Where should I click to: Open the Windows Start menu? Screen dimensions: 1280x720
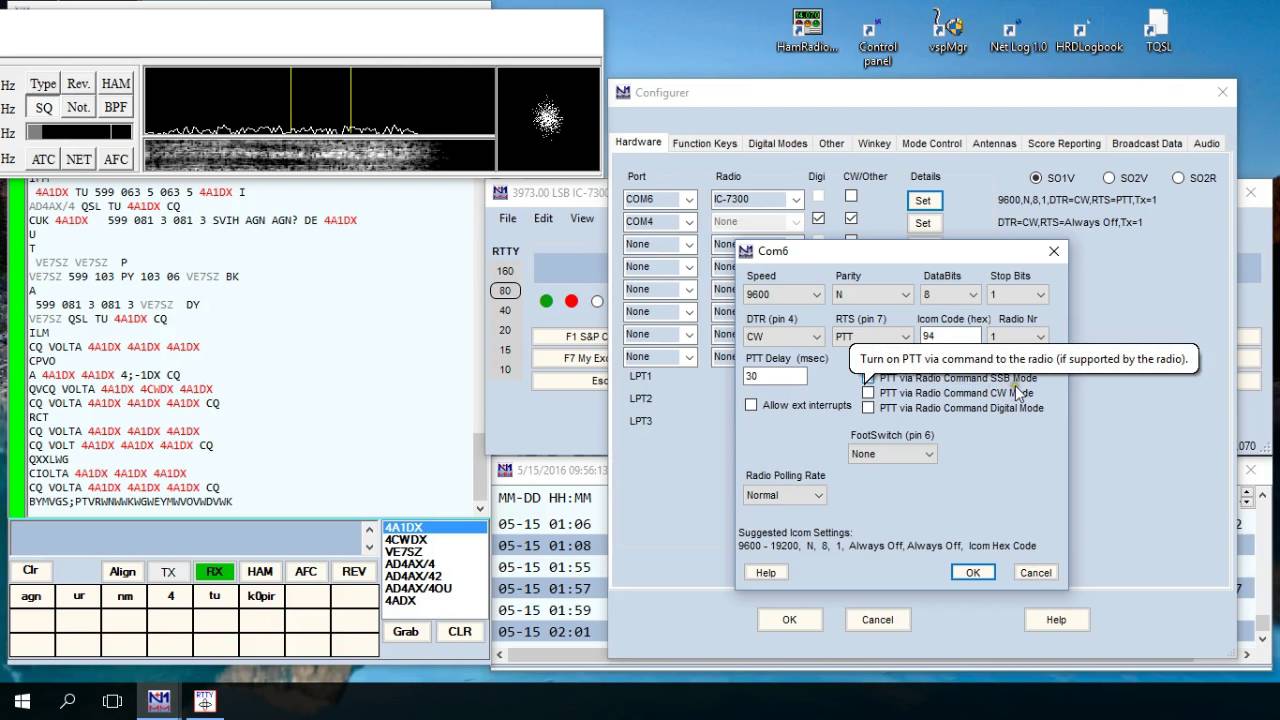click(22, 701)
